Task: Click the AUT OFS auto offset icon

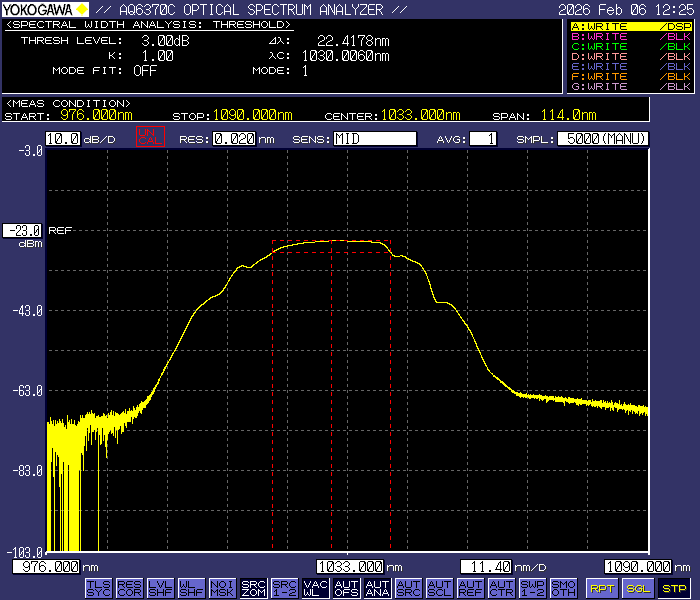Action: tap(346, 588)
